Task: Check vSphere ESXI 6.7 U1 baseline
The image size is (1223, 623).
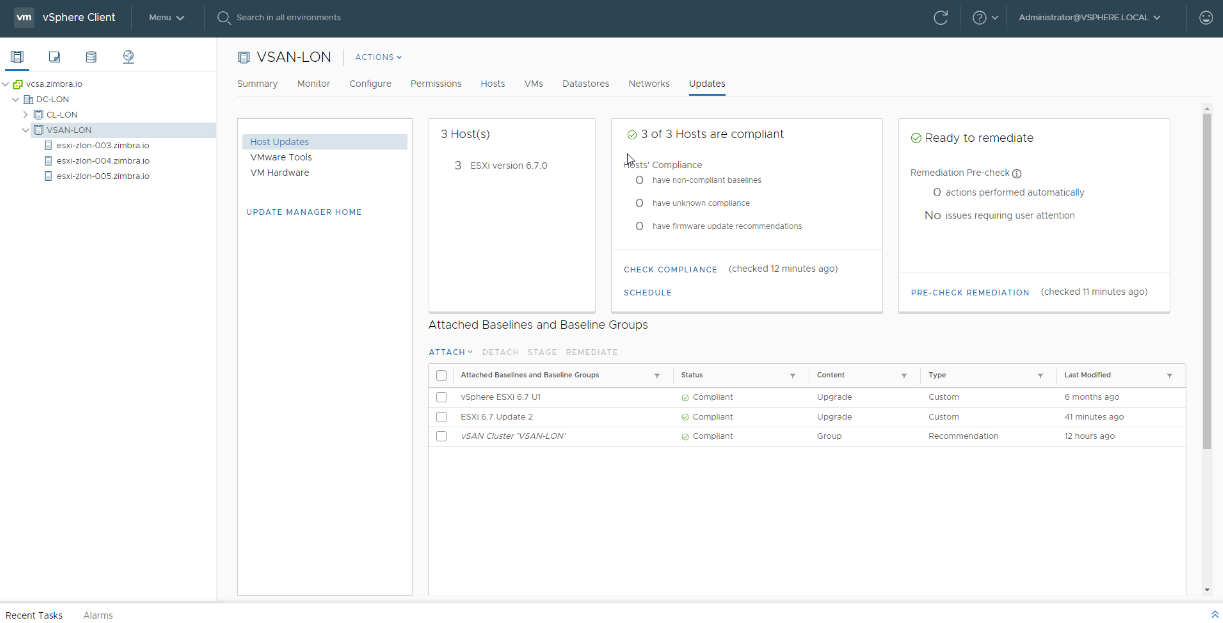Action: (x=441, y=397)
